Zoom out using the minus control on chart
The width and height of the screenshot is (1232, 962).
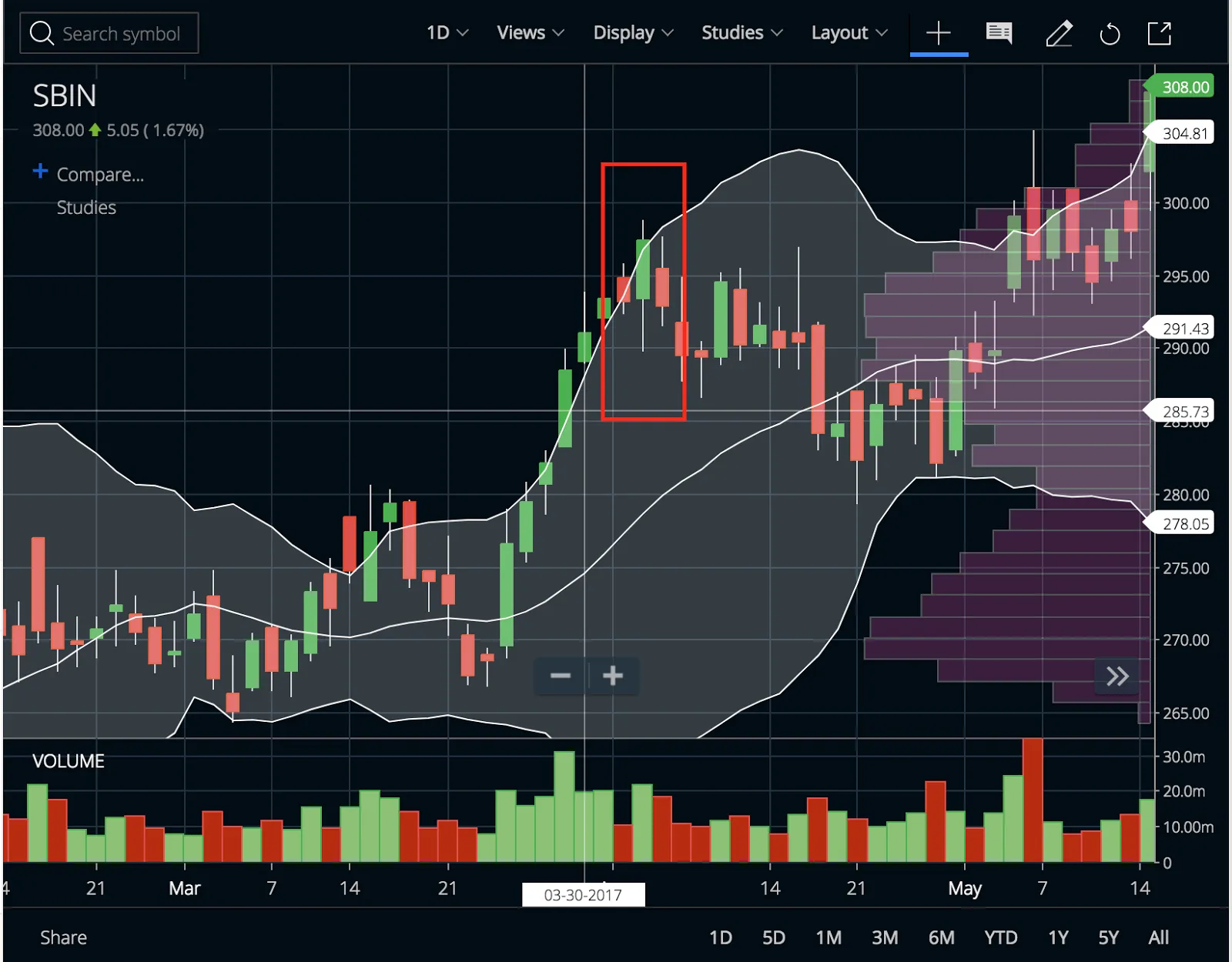561,676
